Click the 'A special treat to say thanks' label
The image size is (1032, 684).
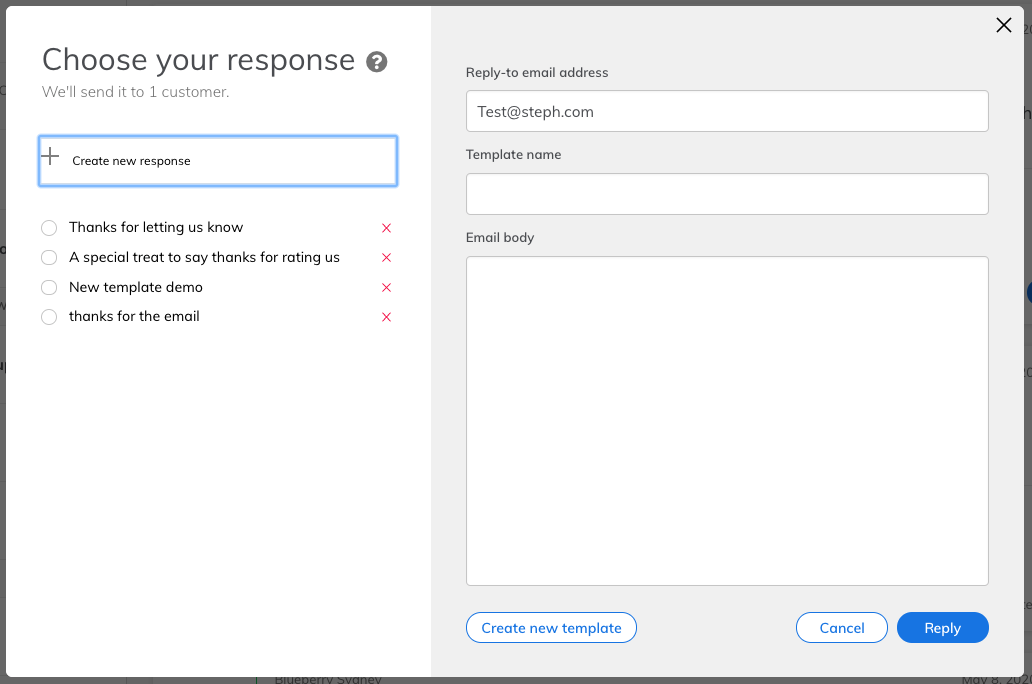[x=204, y=258]
